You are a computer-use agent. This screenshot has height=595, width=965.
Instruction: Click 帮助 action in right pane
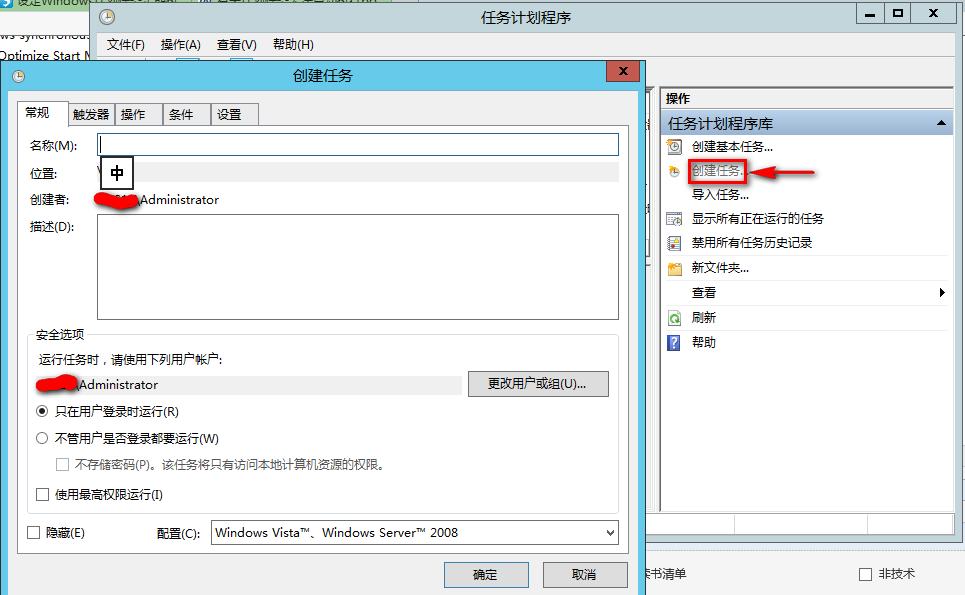(x=703, y=342)
